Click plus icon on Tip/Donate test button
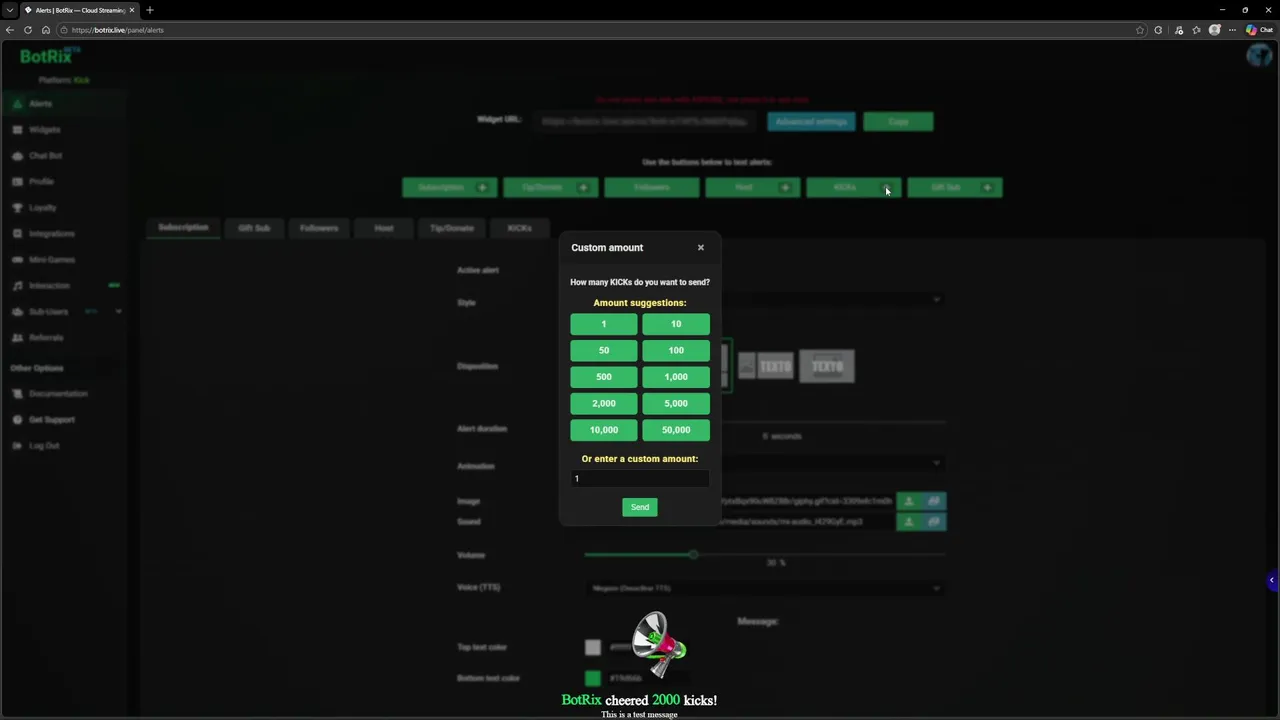Viewport: 1280px width, 720px height. point(583,188)
